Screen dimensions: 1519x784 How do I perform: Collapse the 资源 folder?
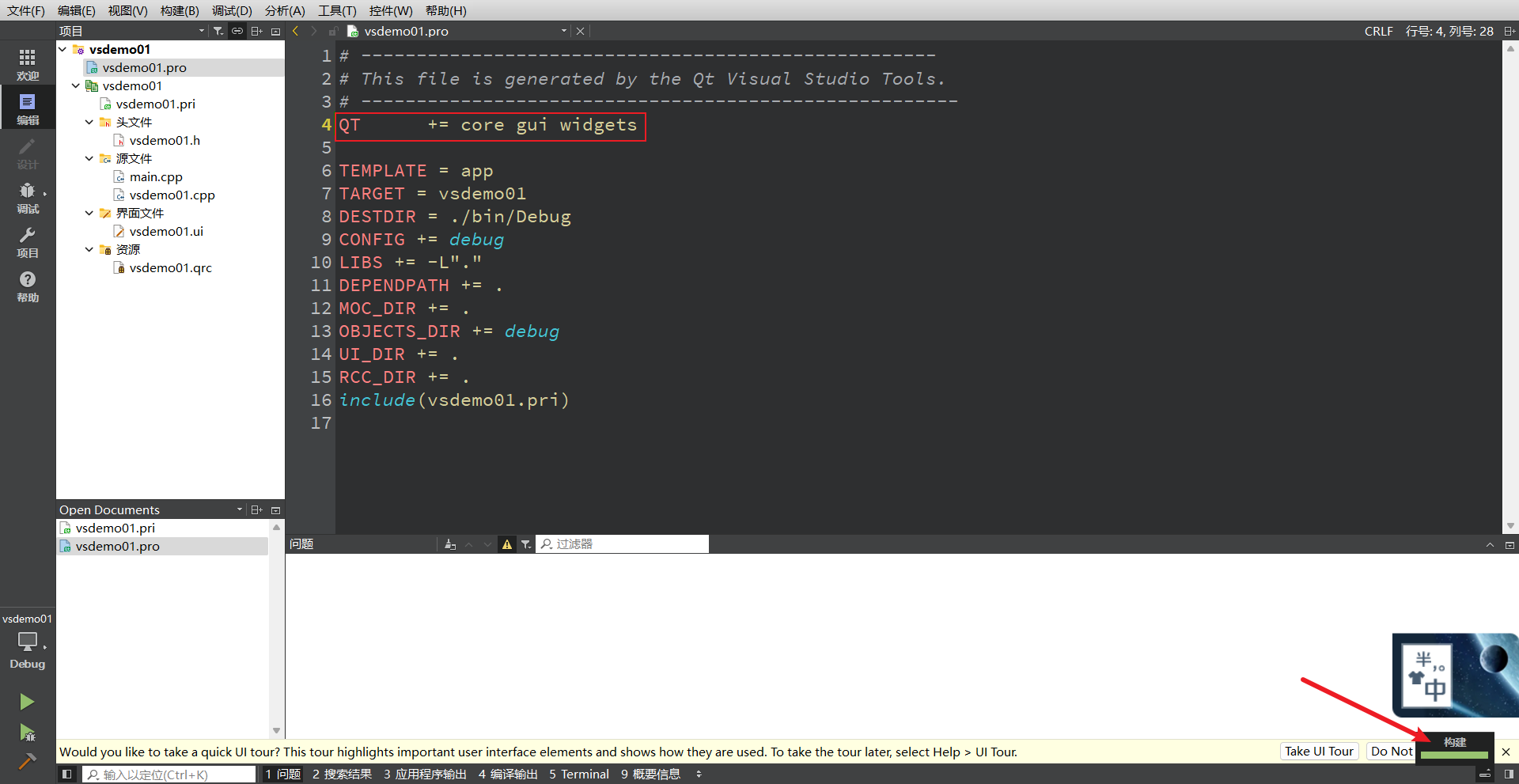click(89, 249)
